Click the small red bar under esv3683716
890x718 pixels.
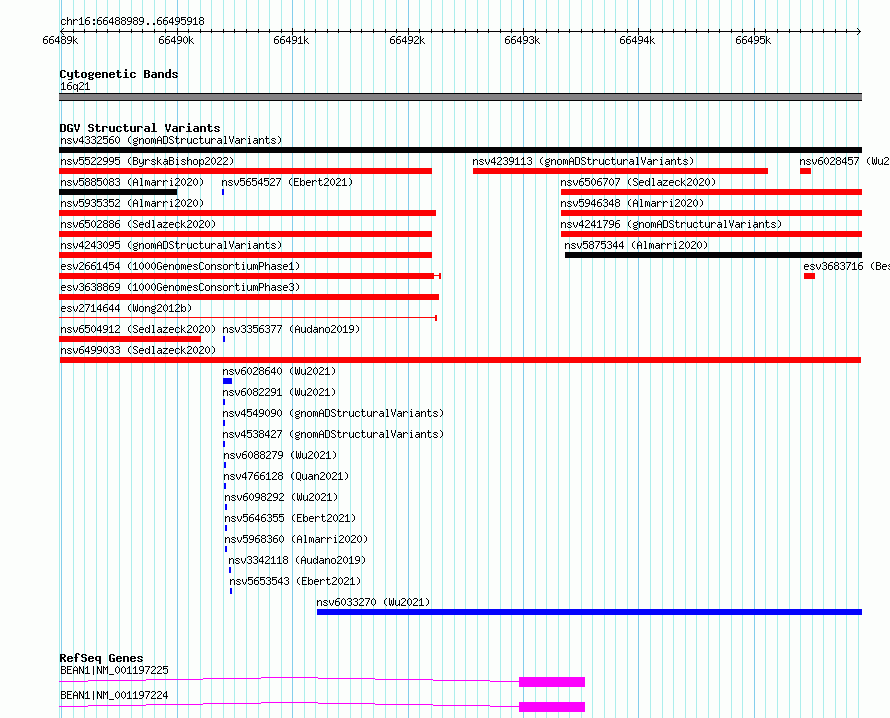[x=809, y=276]
